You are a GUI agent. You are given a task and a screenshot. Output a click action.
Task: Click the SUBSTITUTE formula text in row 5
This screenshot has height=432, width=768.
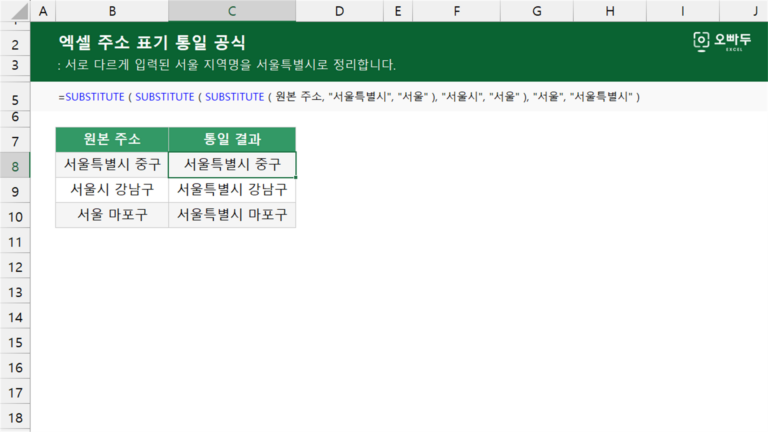coord(349,96)
